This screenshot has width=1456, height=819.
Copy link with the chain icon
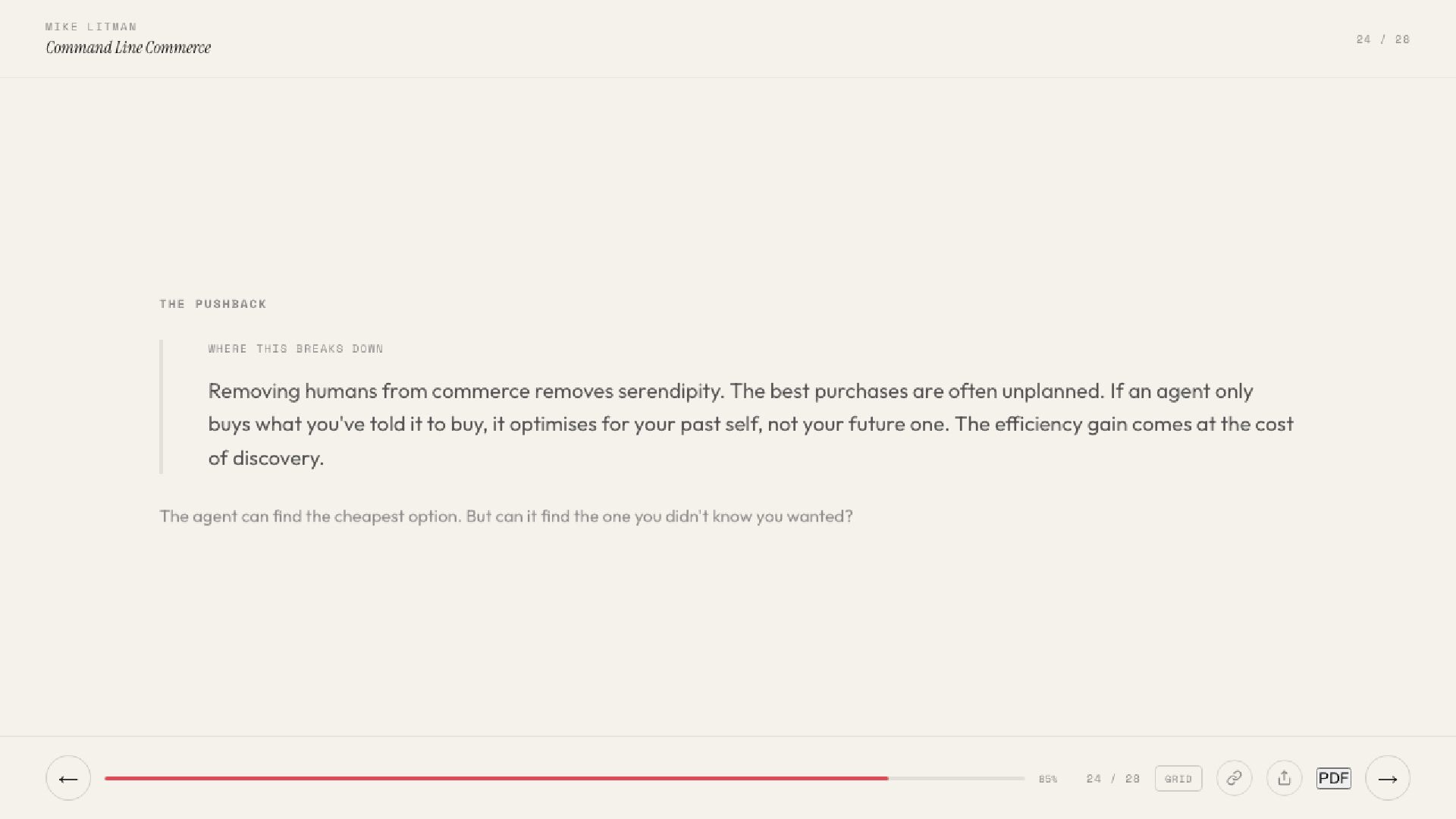point(1234,778)
